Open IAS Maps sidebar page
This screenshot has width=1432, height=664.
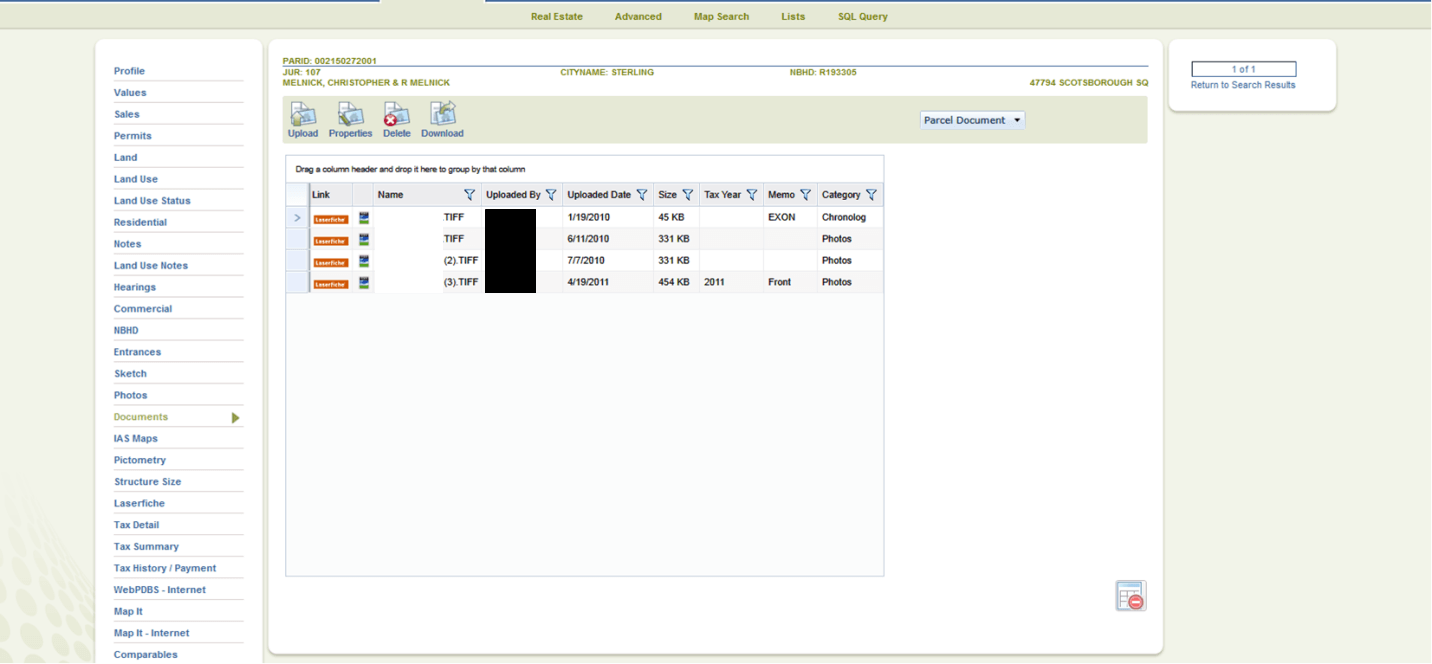pos(136,439)
